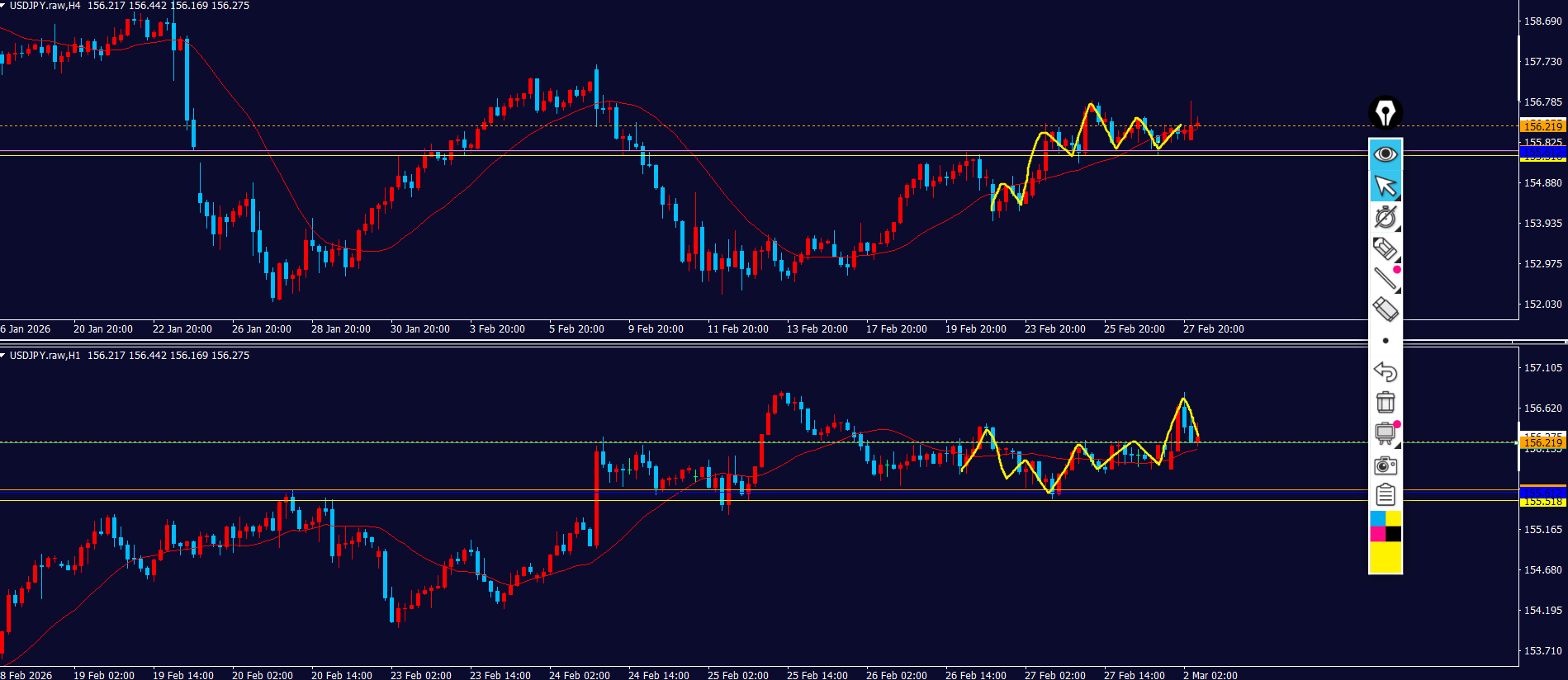This screenshot has width=1568, height=680.
Task: Take a screenshot with the camera icon
Action: (x=1386, y=465)
